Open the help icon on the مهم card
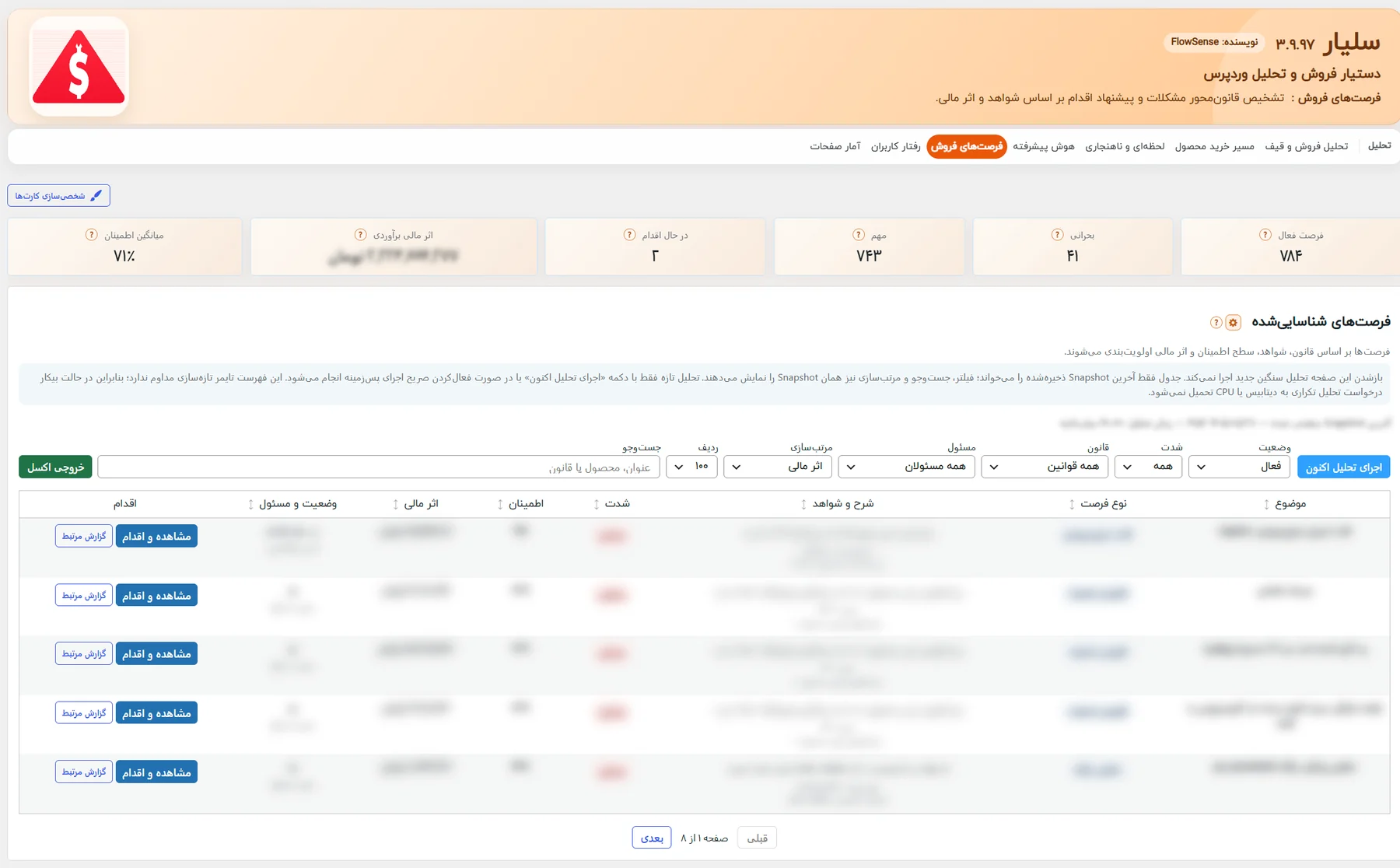 coord(859,235)
